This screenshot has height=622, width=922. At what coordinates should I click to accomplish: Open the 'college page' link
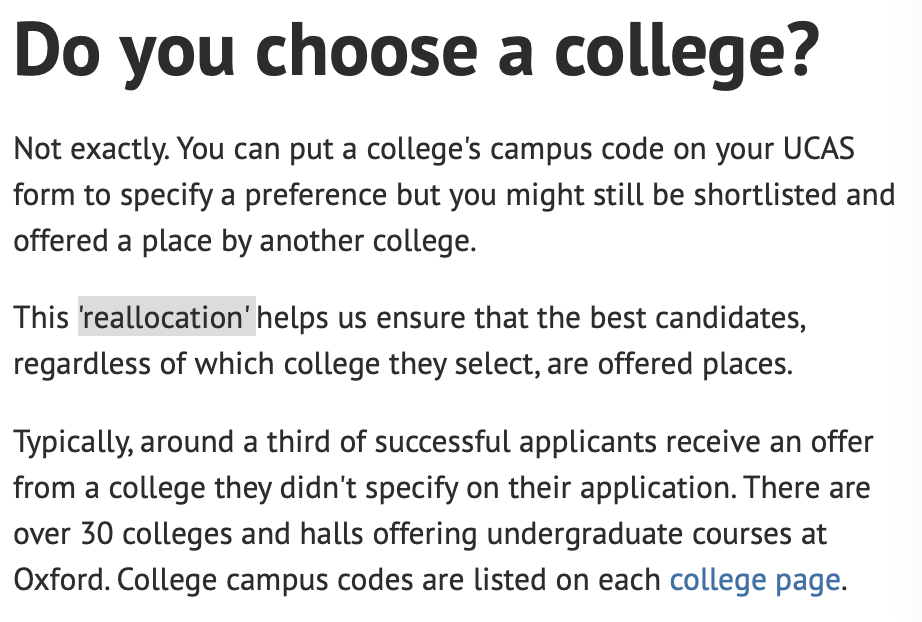tap(755, 579)
